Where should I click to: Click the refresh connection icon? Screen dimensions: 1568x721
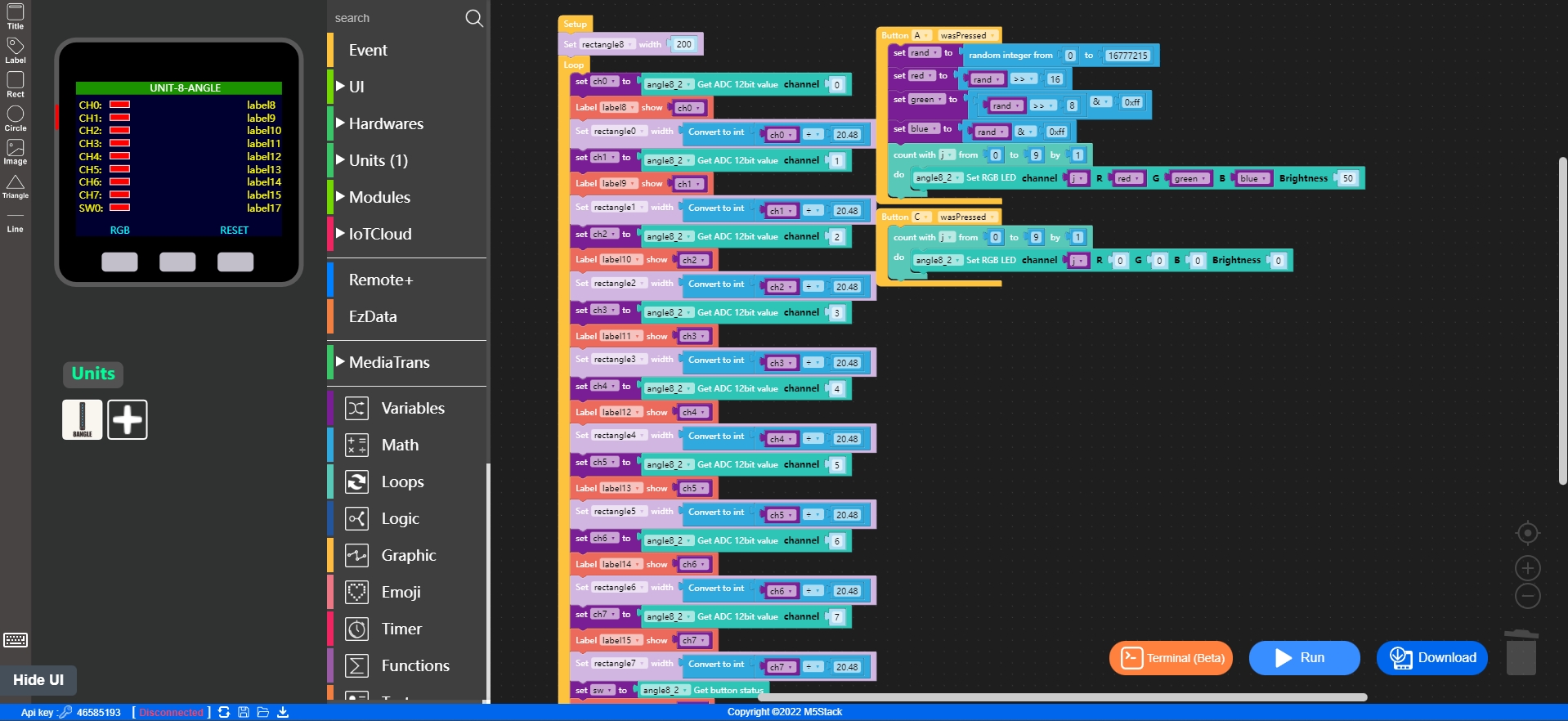pos(224,712)
